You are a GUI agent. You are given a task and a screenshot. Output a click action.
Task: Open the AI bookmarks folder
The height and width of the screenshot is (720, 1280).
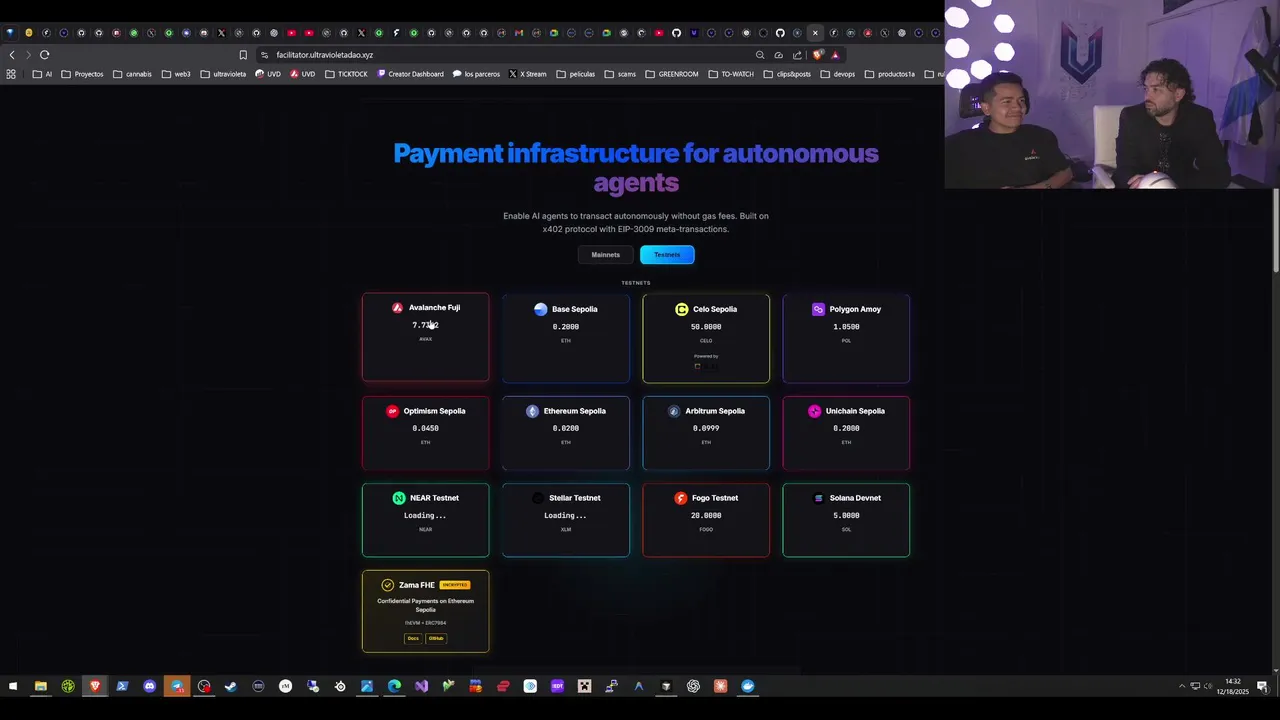42,74
